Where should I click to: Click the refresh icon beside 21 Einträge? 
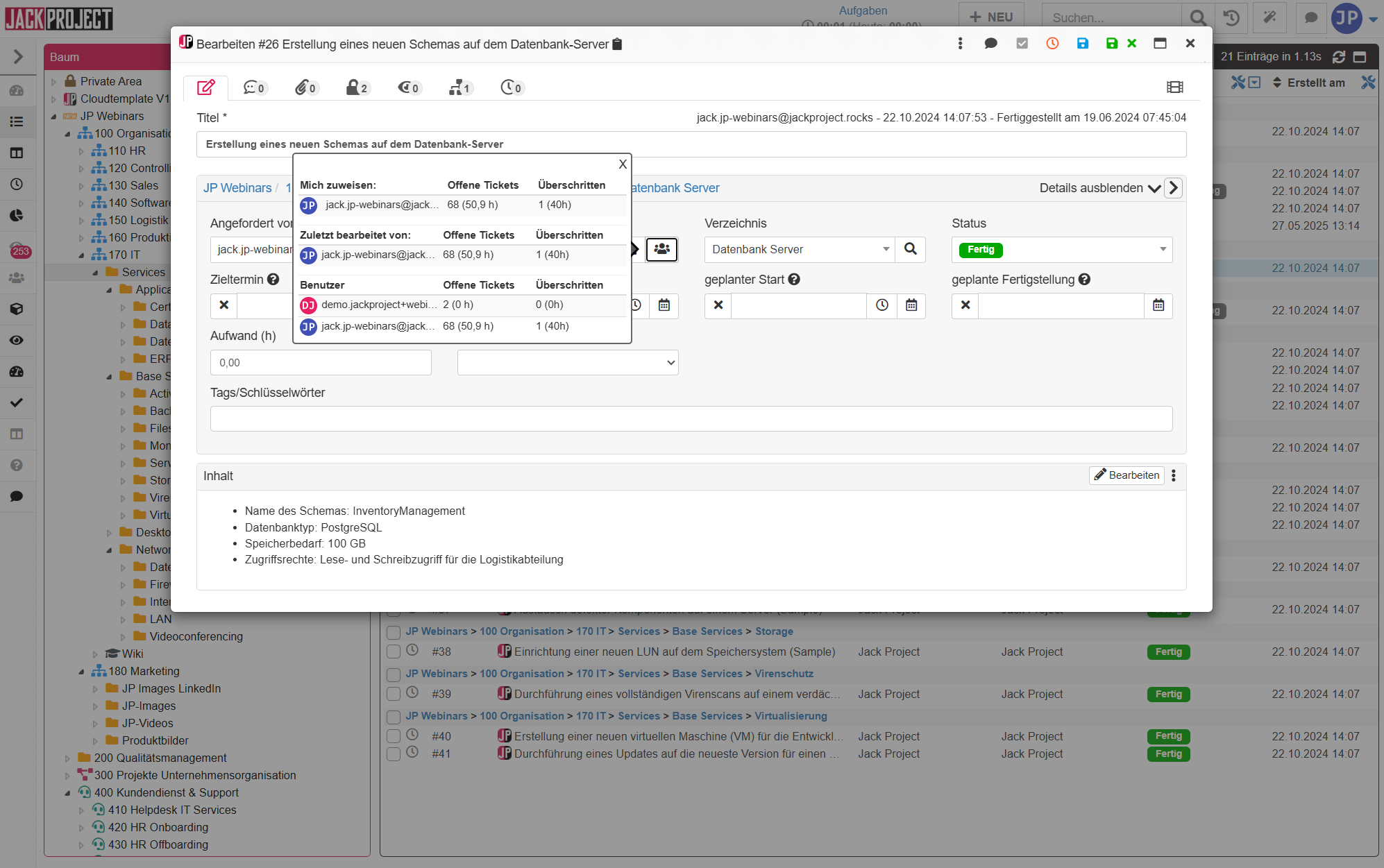(x=1339, y=57)
